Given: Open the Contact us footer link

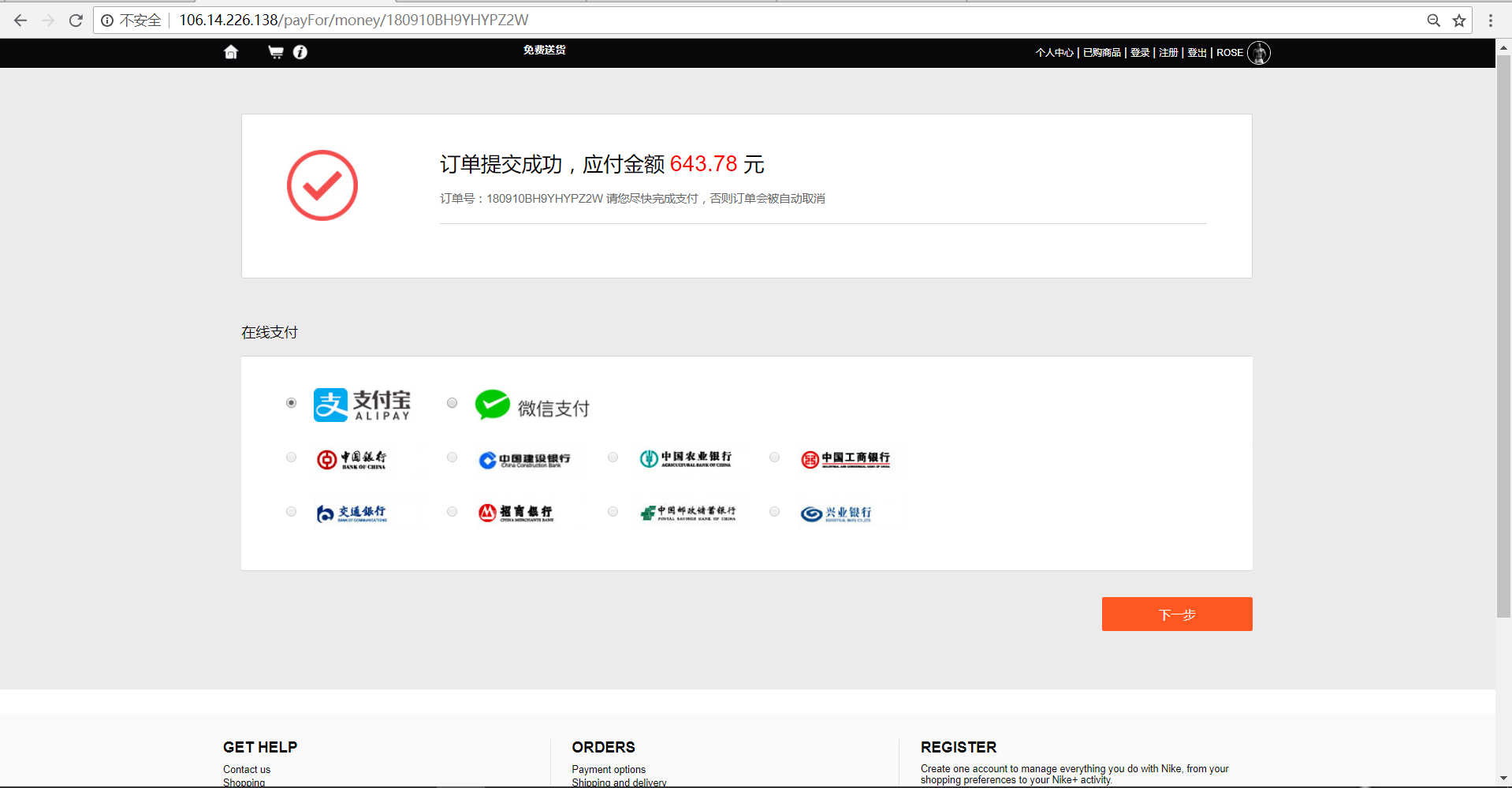Looking at the screenshot, I should coord(247,770).
